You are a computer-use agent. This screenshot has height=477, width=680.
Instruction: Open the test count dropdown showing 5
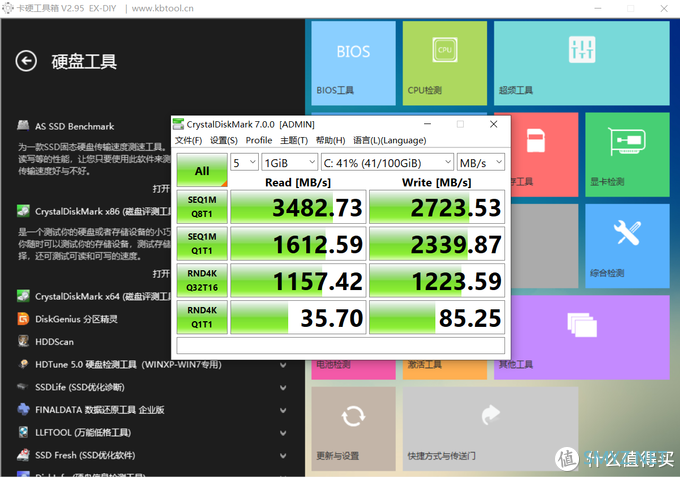click(x=244, y=163)
